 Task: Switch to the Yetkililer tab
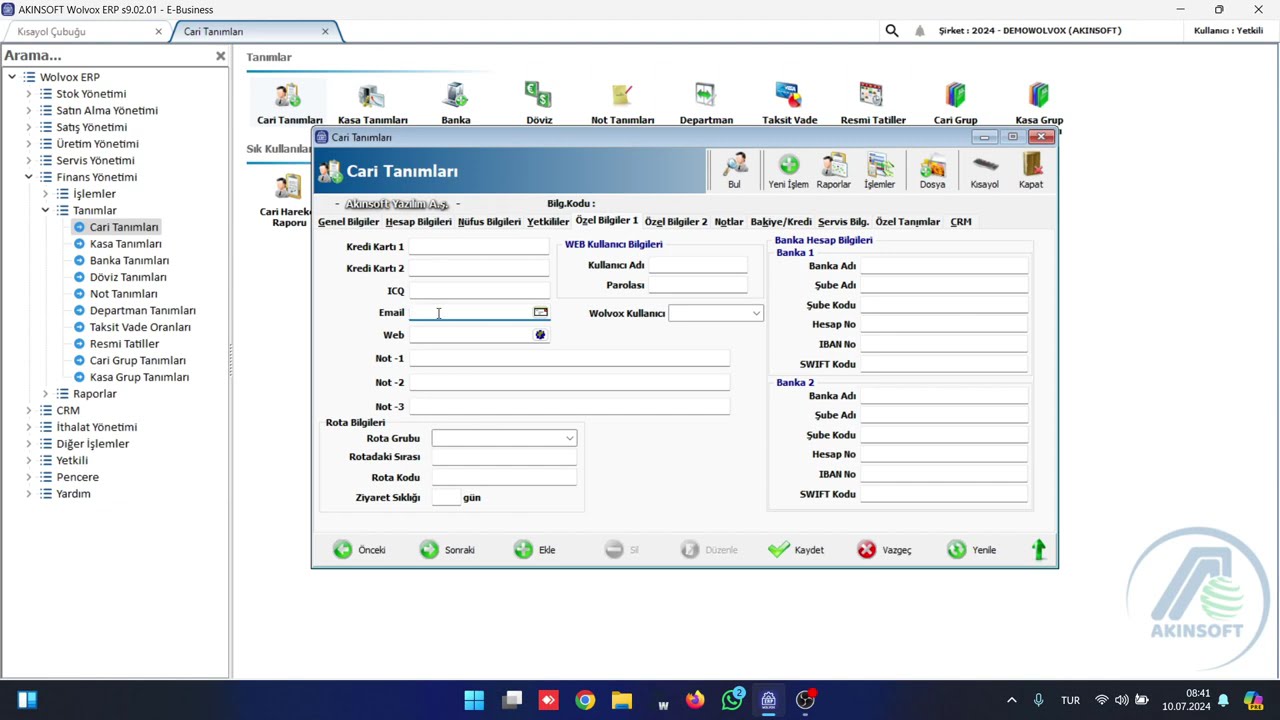coord(548,222)
